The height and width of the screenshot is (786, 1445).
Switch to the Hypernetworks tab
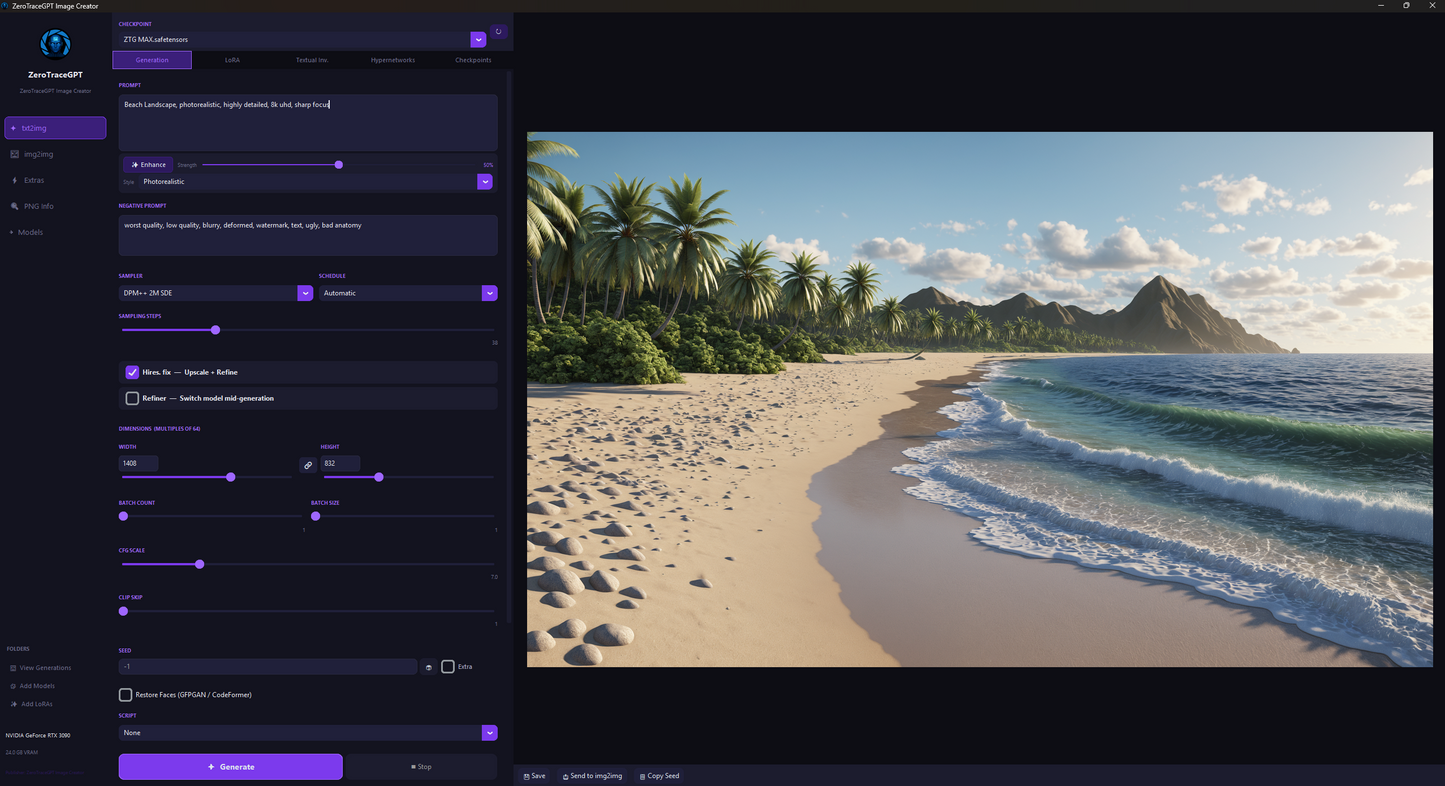pos(393,60)
